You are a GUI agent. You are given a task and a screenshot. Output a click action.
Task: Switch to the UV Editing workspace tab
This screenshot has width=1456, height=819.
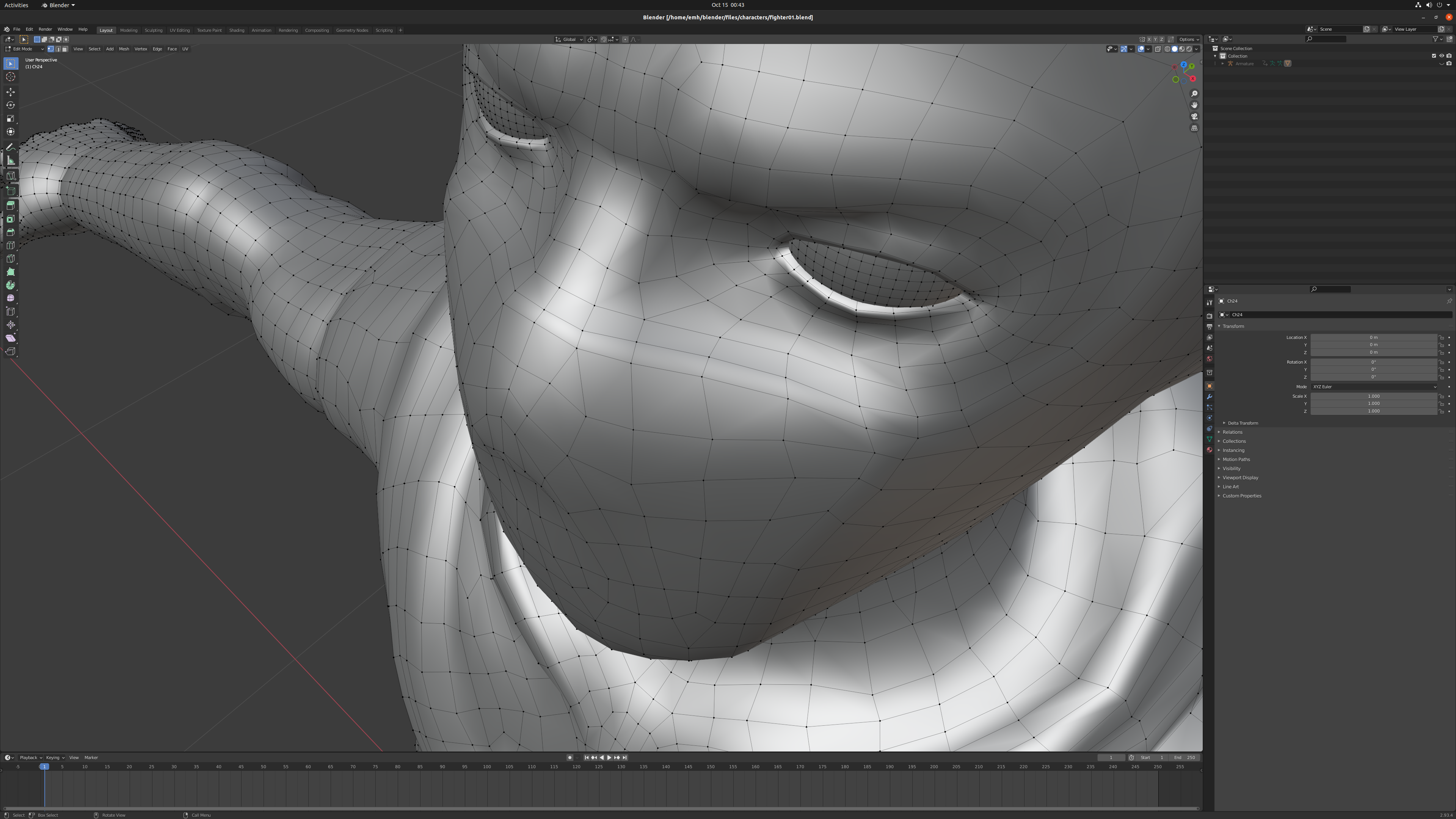point(180,30)
